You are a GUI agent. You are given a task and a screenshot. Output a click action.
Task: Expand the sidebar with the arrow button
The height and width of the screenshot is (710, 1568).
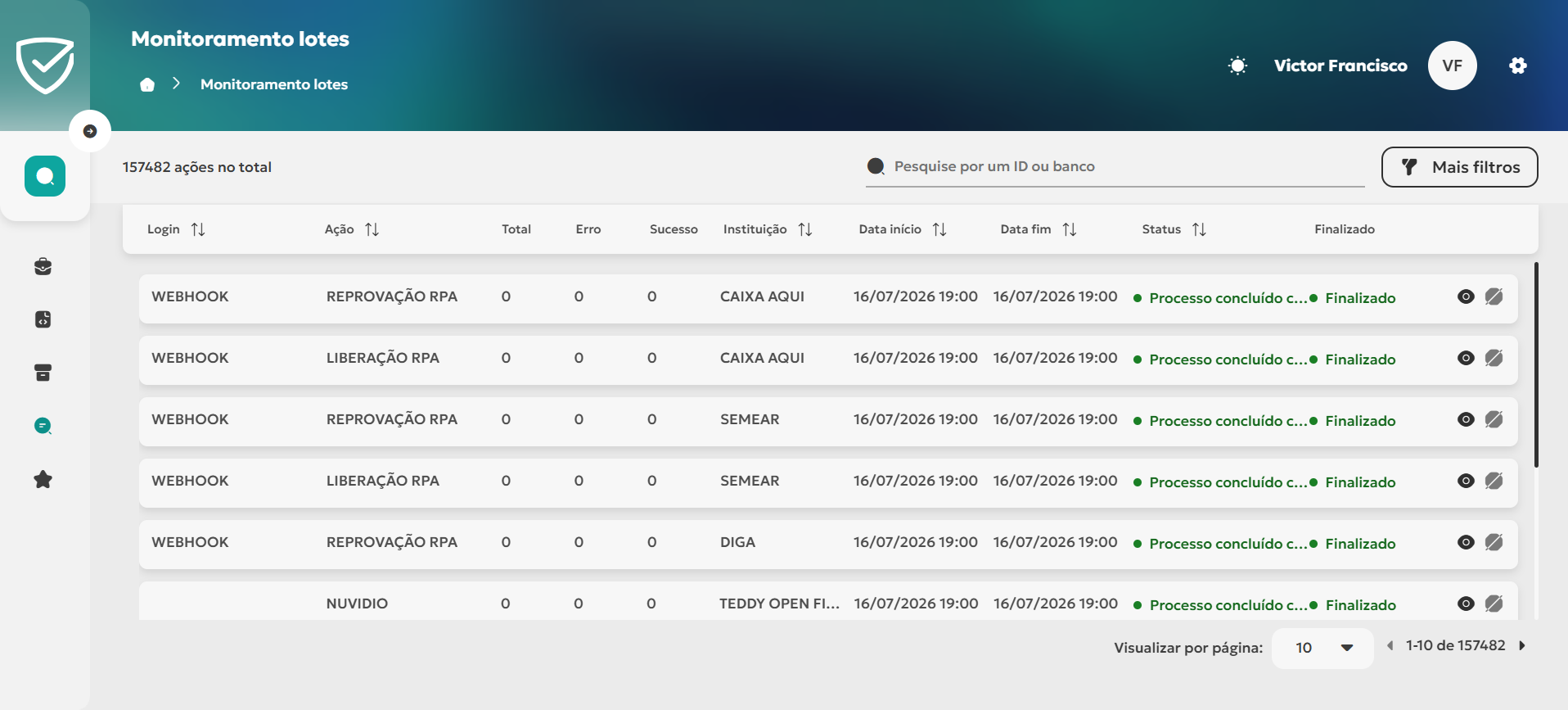90,131
